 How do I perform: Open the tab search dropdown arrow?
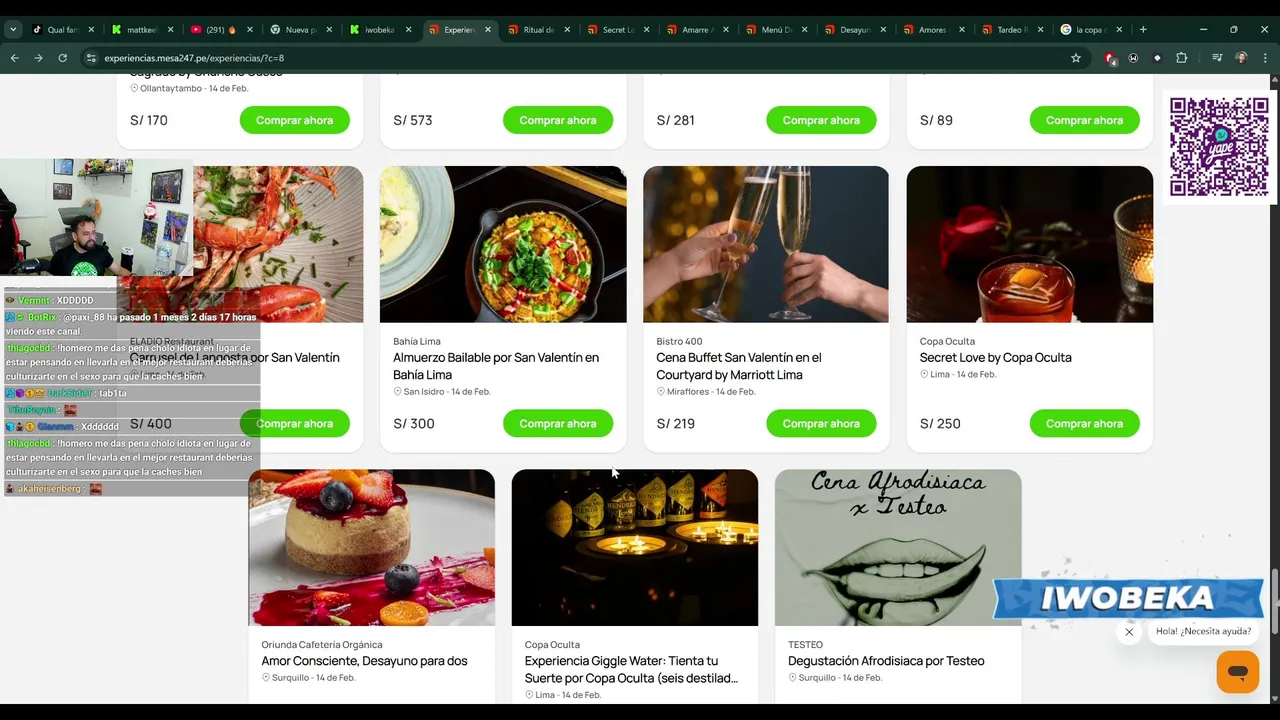click(x=13, y=29)
